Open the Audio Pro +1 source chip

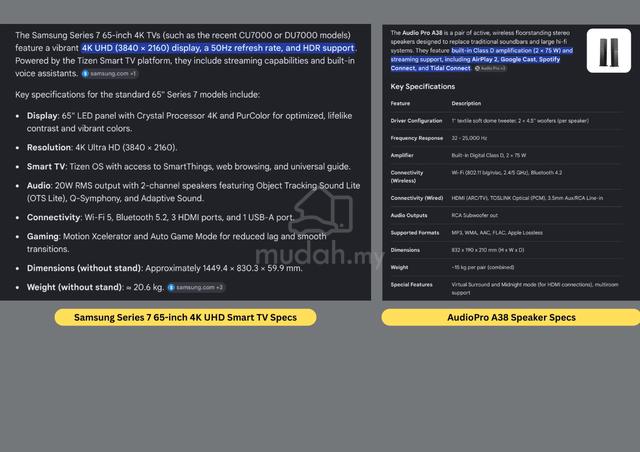click(490, 68)
